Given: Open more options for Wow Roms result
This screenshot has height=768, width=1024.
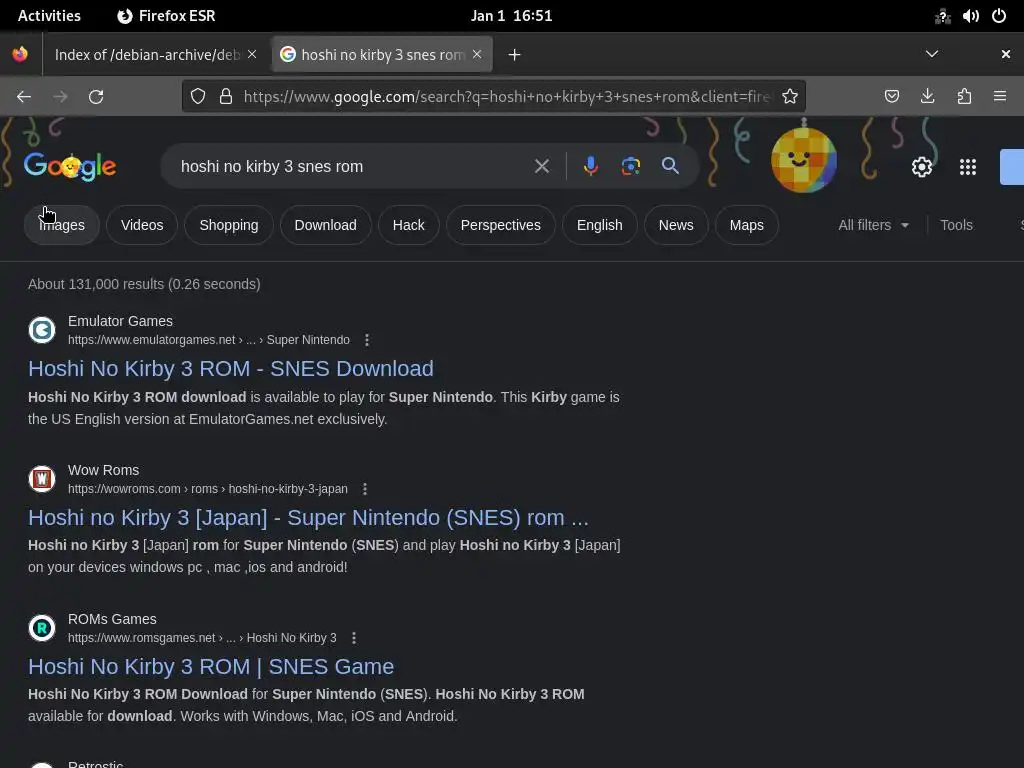Looking at the screenshot, I should tap(365, 489).
